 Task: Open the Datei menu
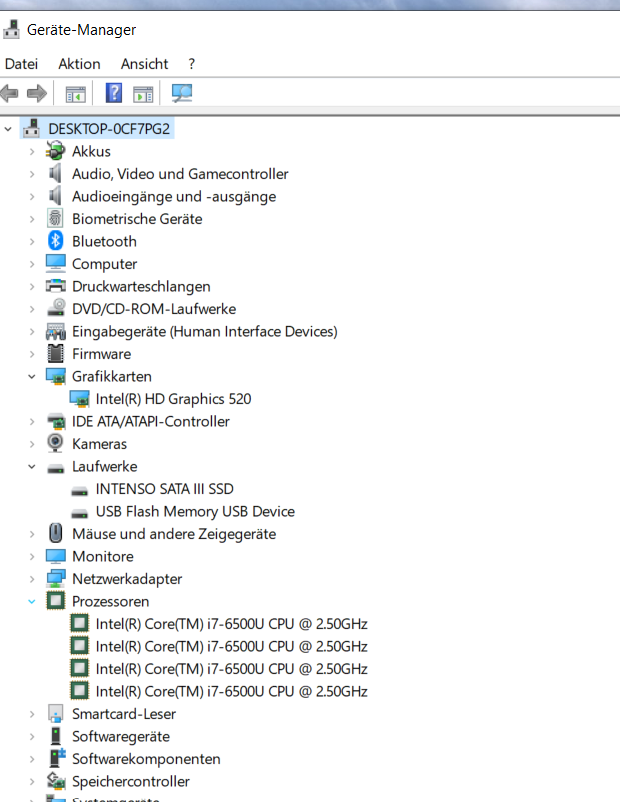coord(21,64)
